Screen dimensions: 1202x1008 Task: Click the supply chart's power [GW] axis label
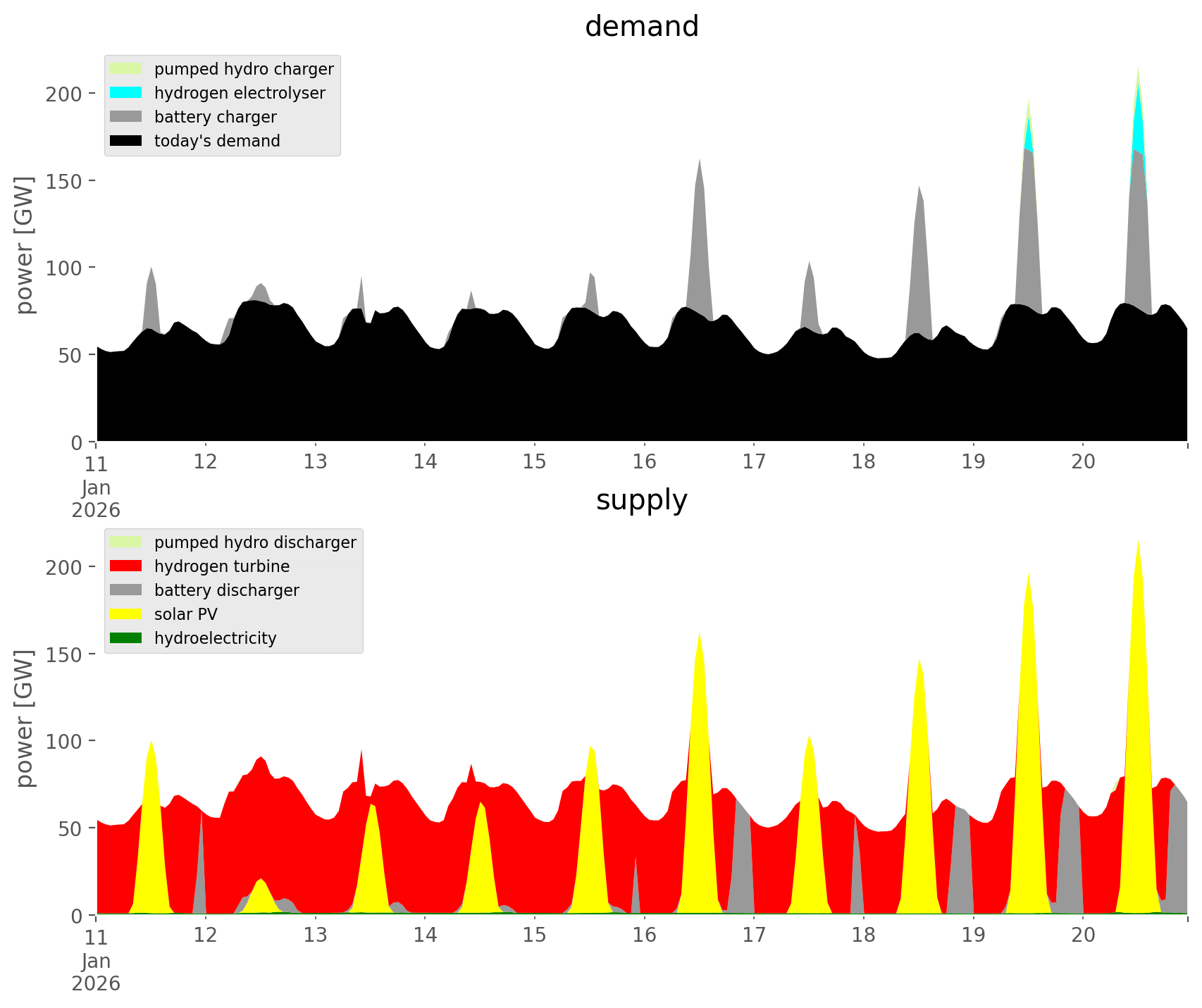(x=25, y=718)
